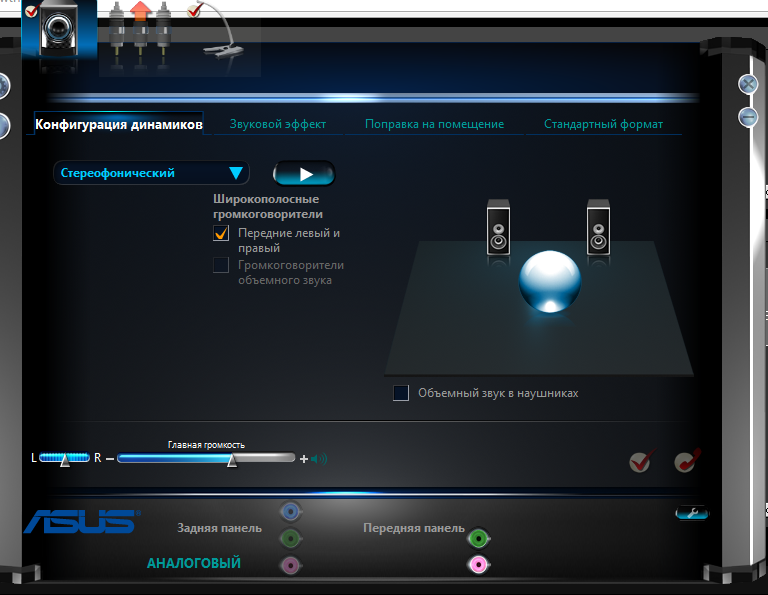Viewport: 768px width, 595px height.
Task: Switch to Поправка на помещение tab
Action: pyautogui.click(x=434, y=124)
